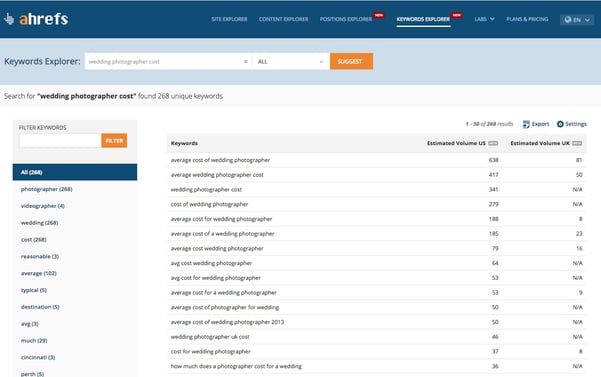Click the Export link

pyautogui.click(x=540, y=124)
